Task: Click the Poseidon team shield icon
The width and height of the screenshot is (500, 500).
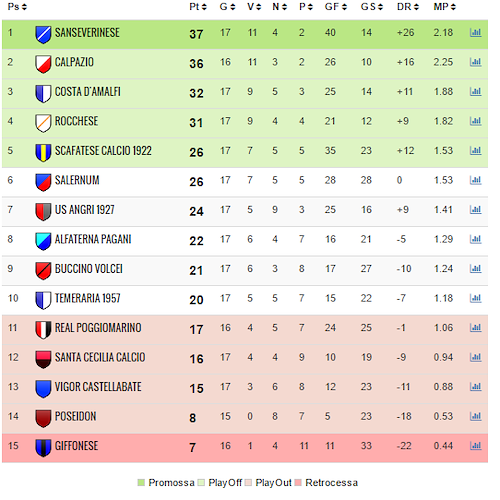Action: (43, 418)
